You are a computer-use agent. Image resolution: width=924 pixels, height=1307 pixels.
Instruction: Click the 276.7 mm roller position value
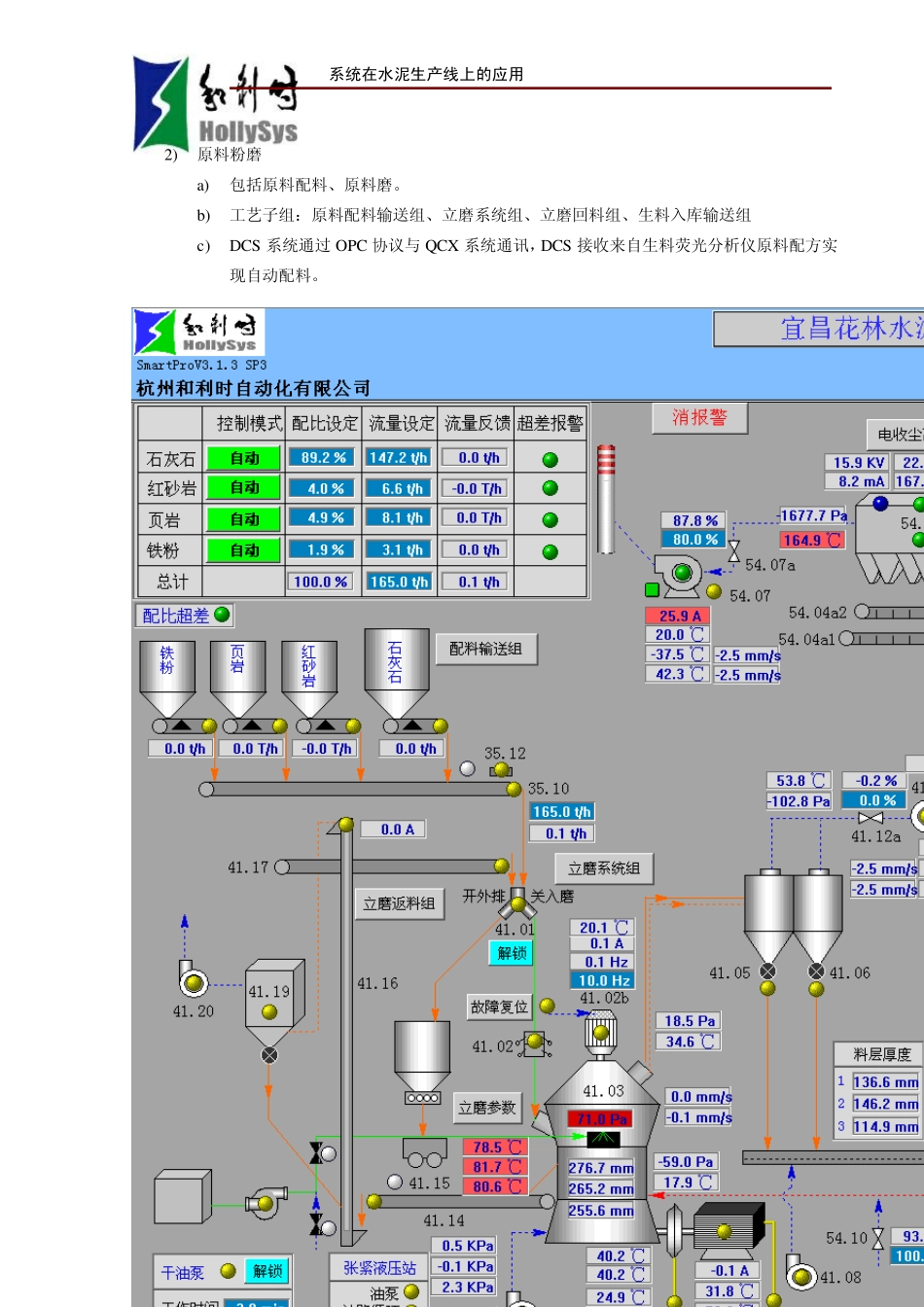tap(601, 1168)
